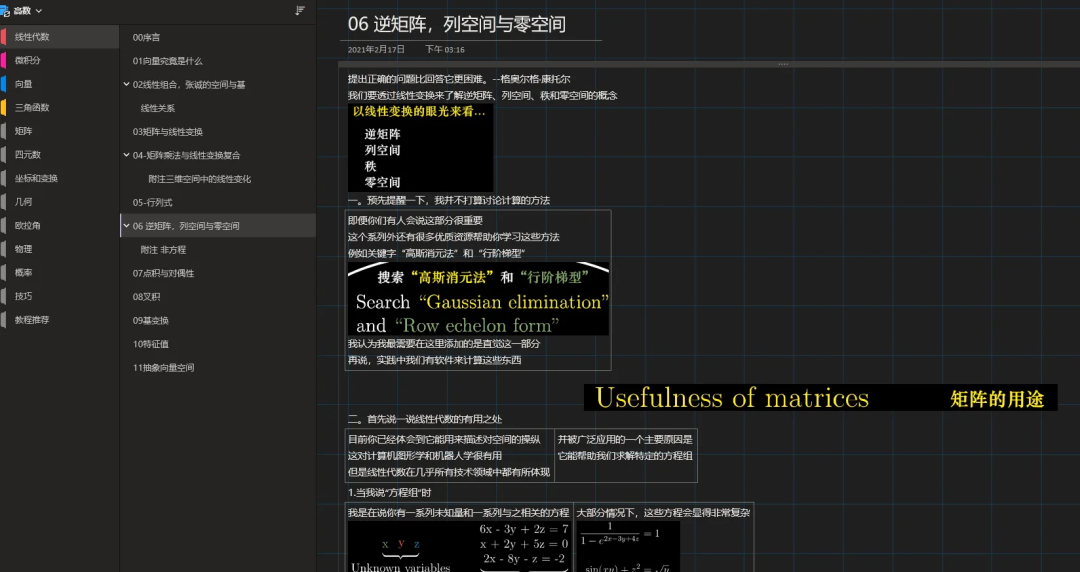Click the note container handle bar

point(709,64)
